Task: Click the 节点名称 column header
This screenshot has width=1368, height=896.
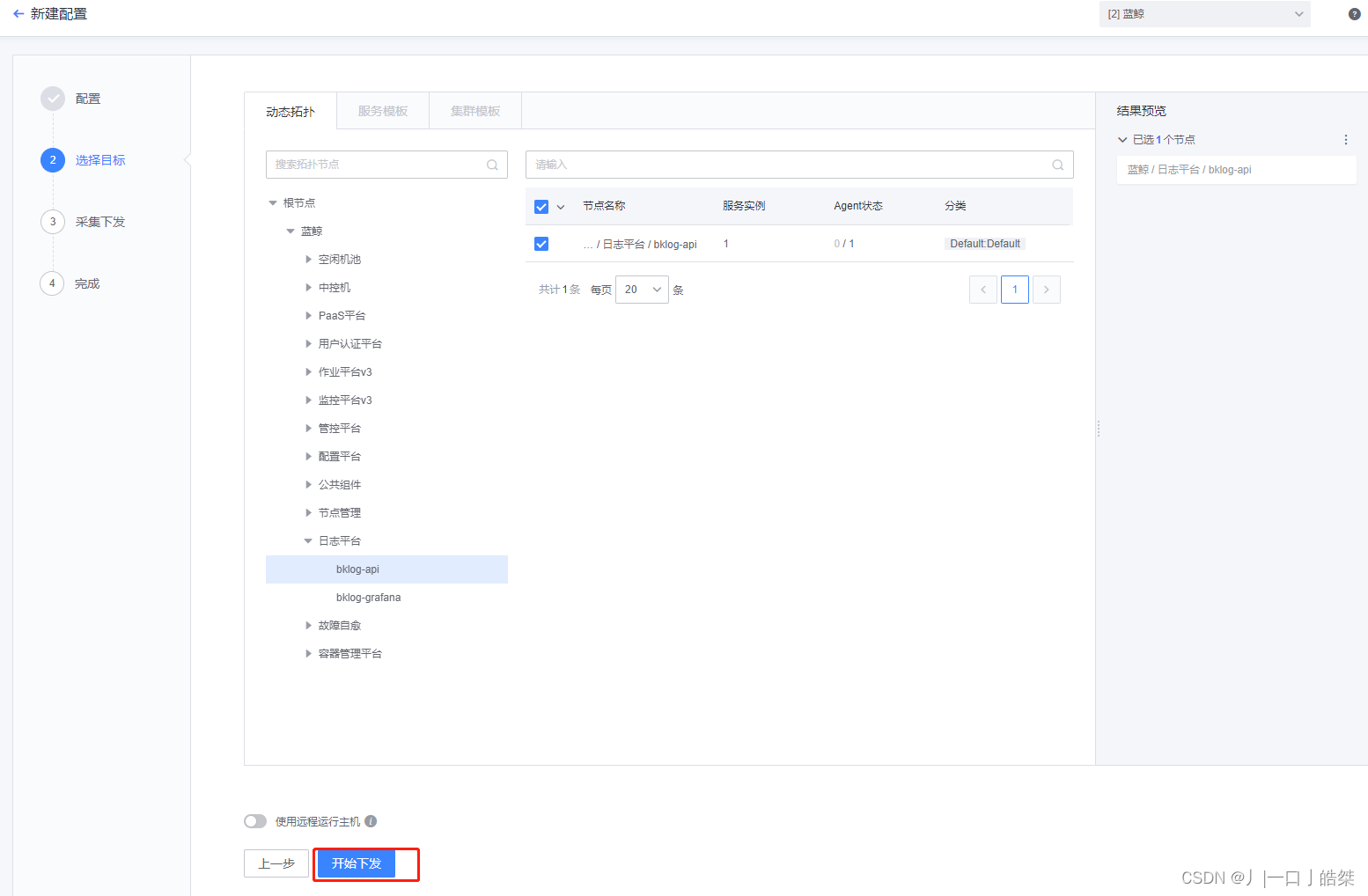Action: (x=604, y=206)
